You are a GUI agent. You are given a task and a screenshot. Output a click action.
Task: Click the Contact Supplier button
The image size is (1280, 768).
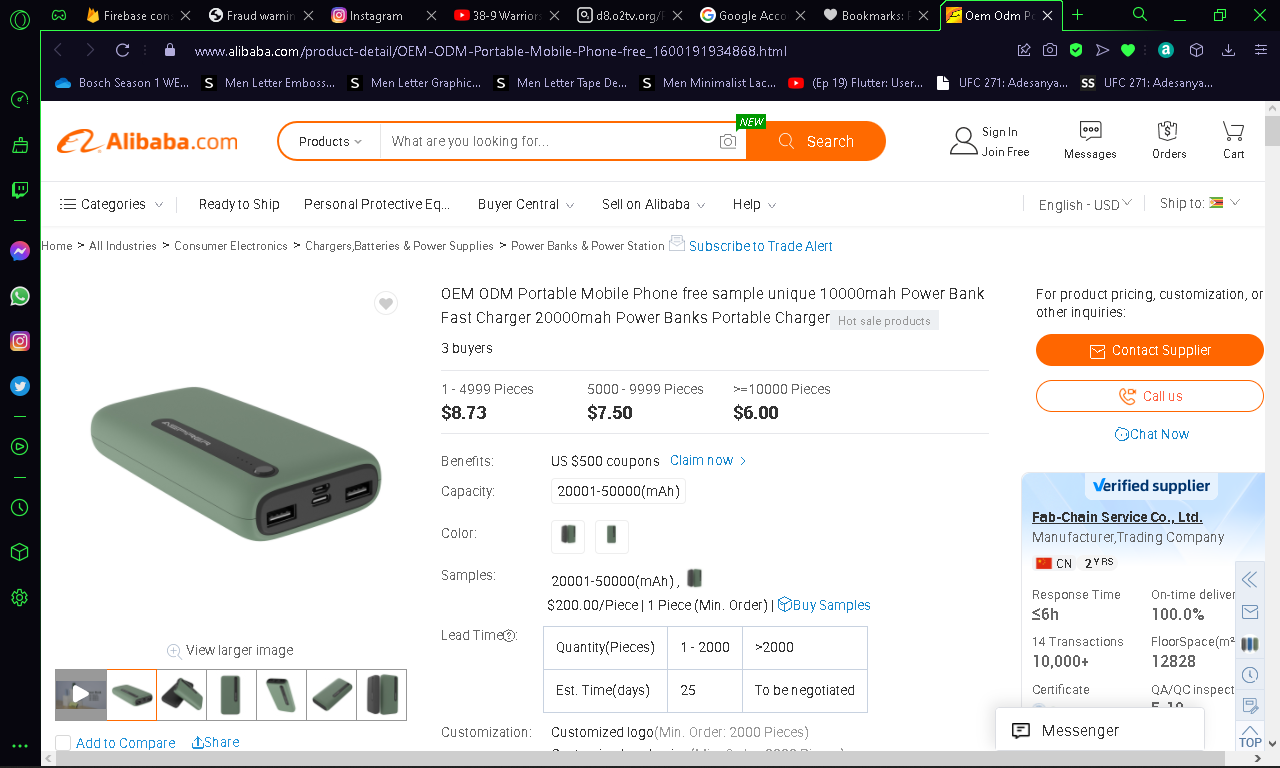(1150, 350)
